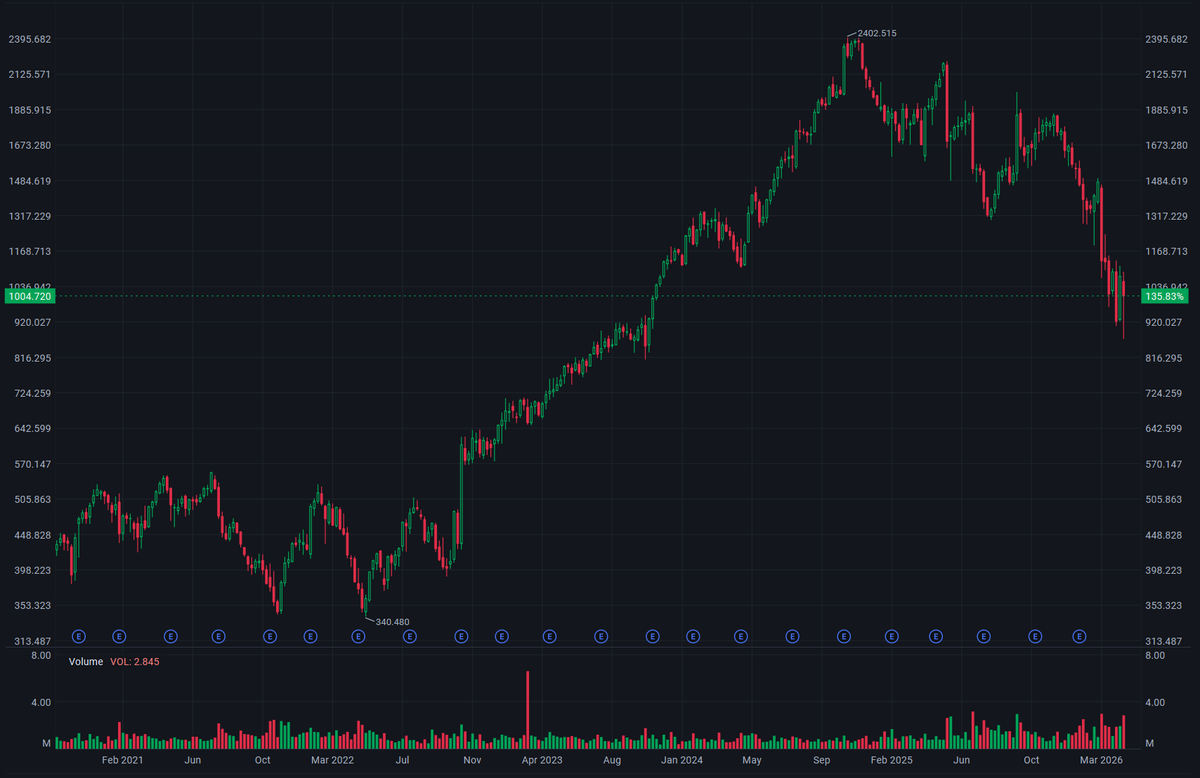Click the earnings marker beneath the Oct label
This screenshot has height=778, width=1200.
tap(268, 636)
